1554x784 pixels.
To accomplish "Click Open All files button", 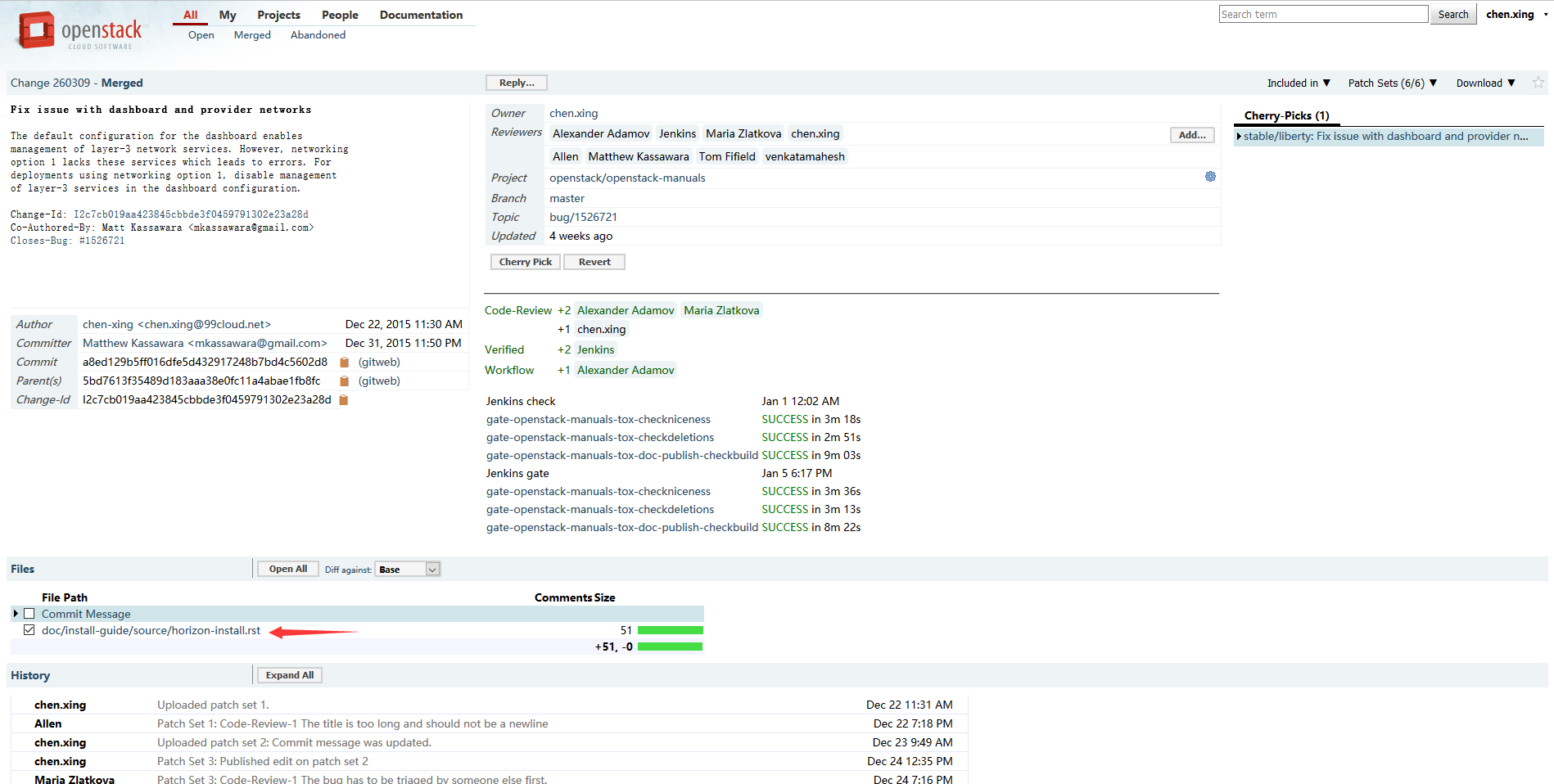I will 288,569.
